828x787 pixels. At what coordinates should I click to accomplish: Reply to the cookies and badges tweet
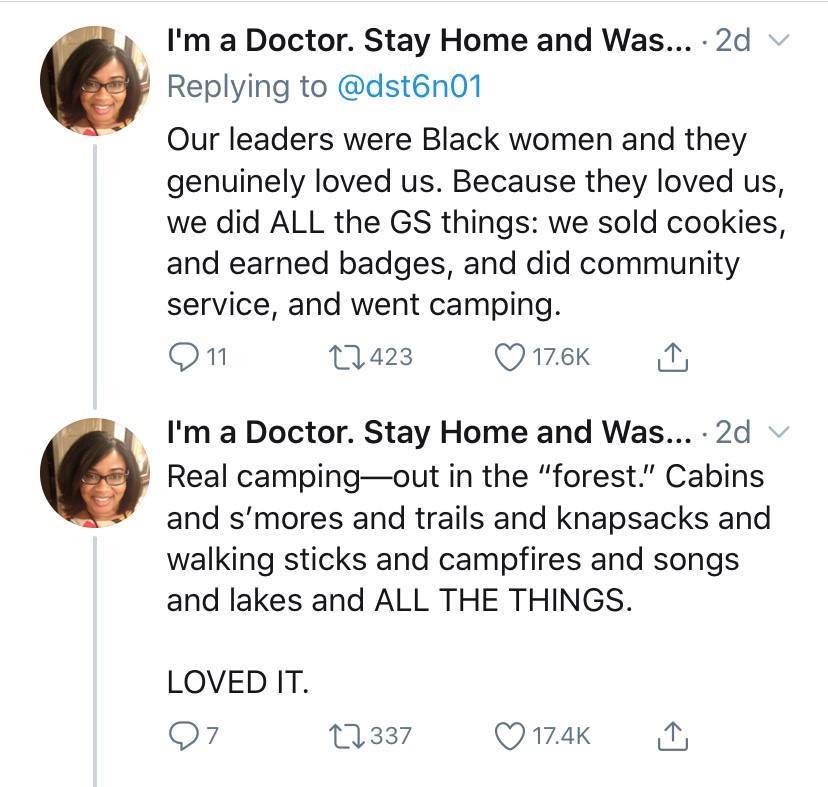[183, 357]
